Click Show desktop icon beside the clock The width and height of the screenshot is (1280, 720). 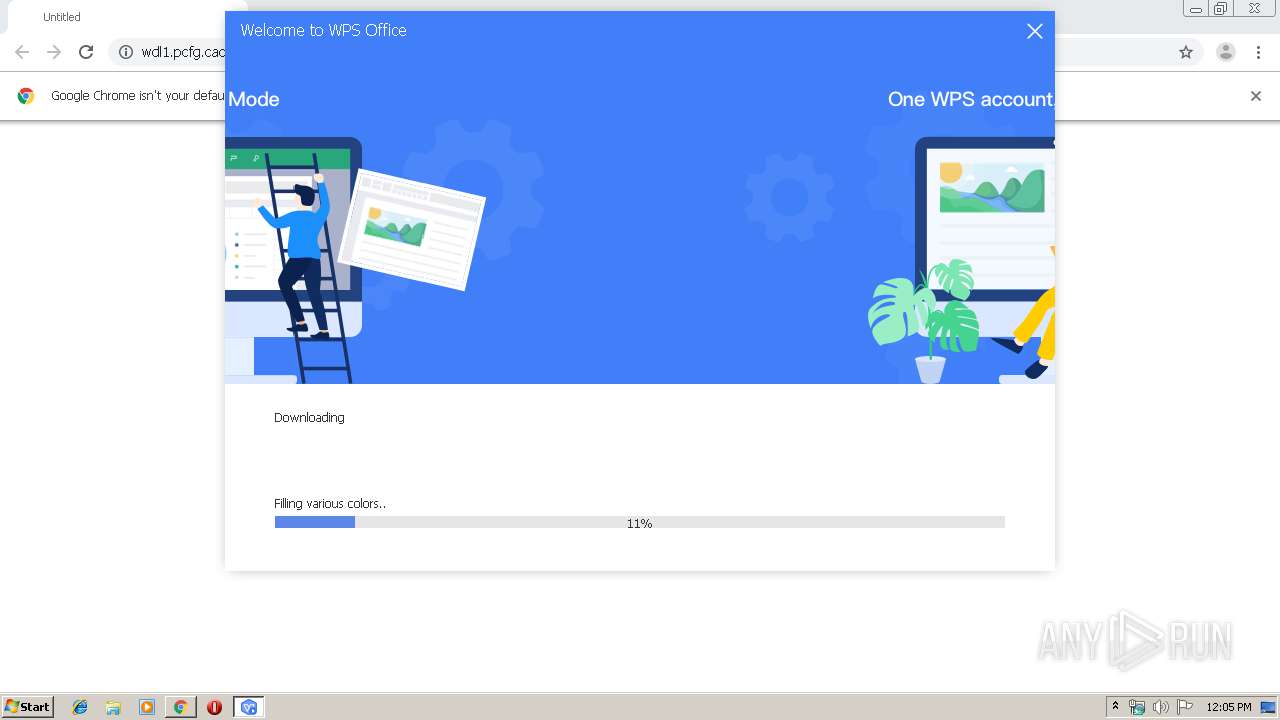[x=1268, y=707]
